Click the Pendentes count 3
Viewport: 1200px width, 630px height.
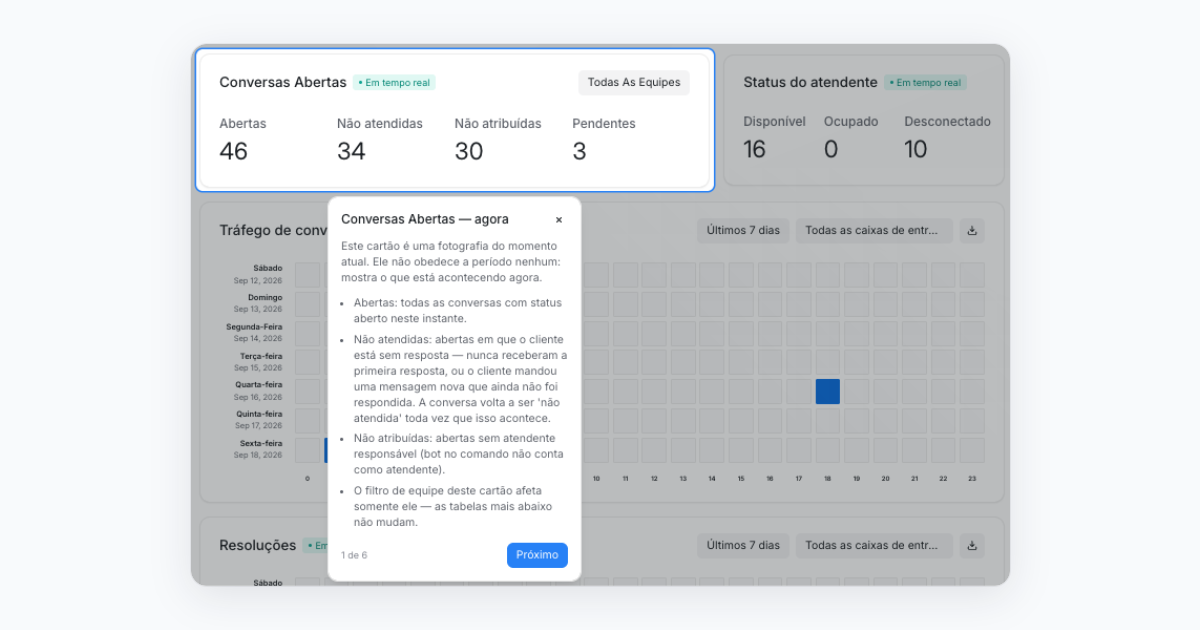pos(579,151)
